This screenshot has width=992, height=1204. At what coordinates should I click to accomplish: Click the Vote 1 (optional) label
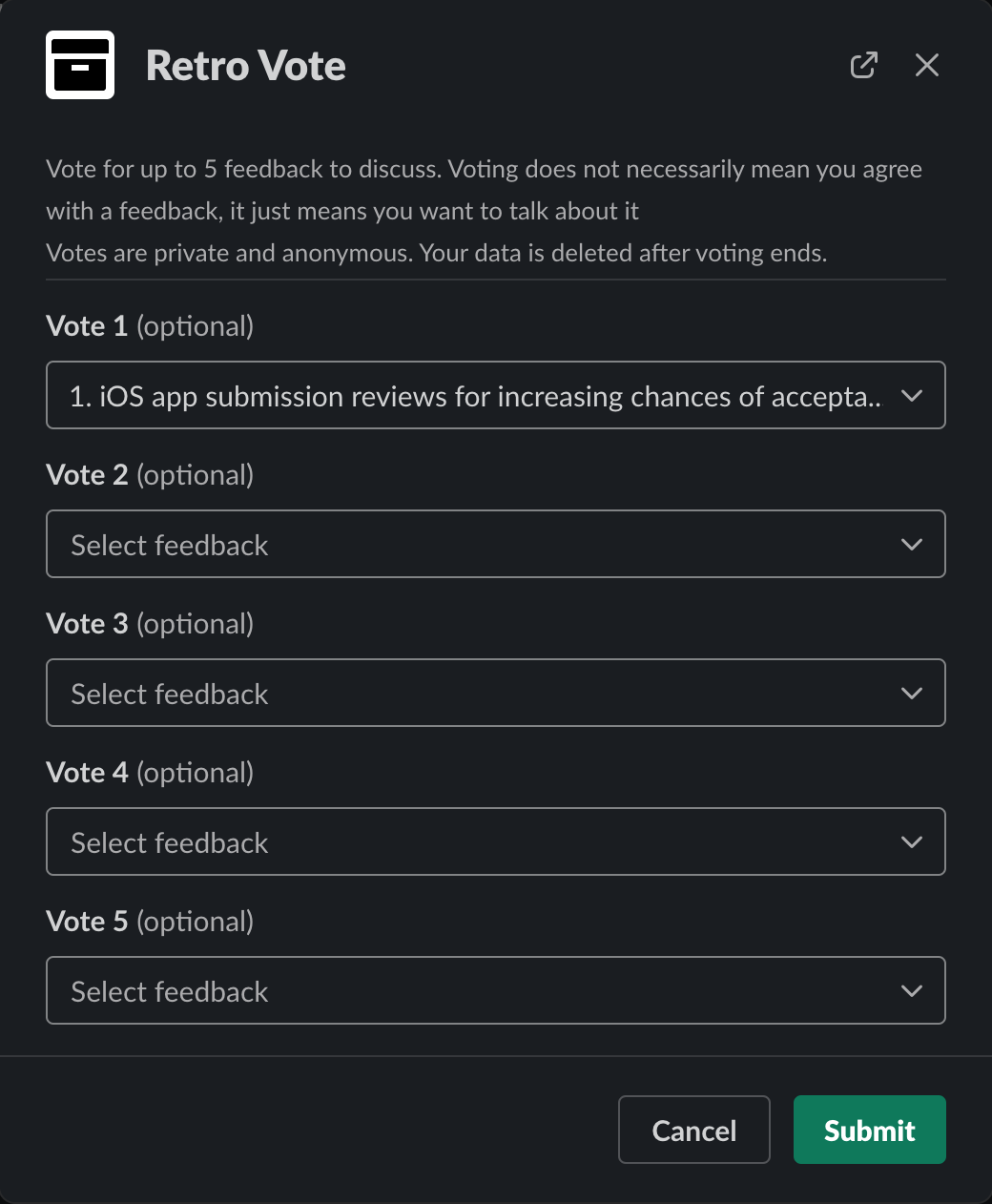click(150, 326)
